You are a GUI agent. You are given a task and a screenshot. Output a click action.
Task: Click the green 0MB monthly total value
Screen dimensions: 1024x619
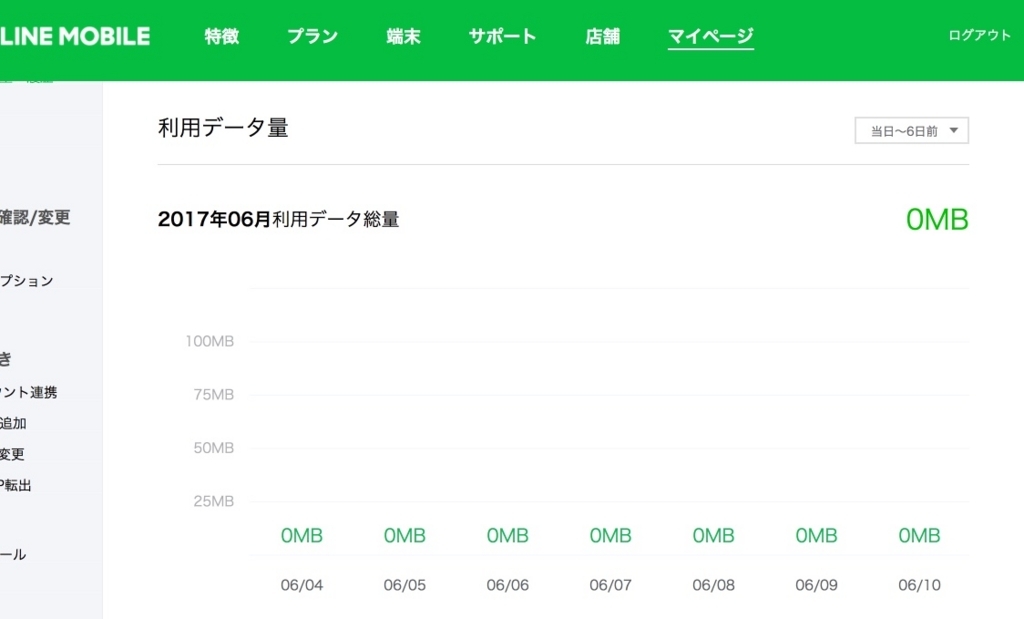point(937,220)
